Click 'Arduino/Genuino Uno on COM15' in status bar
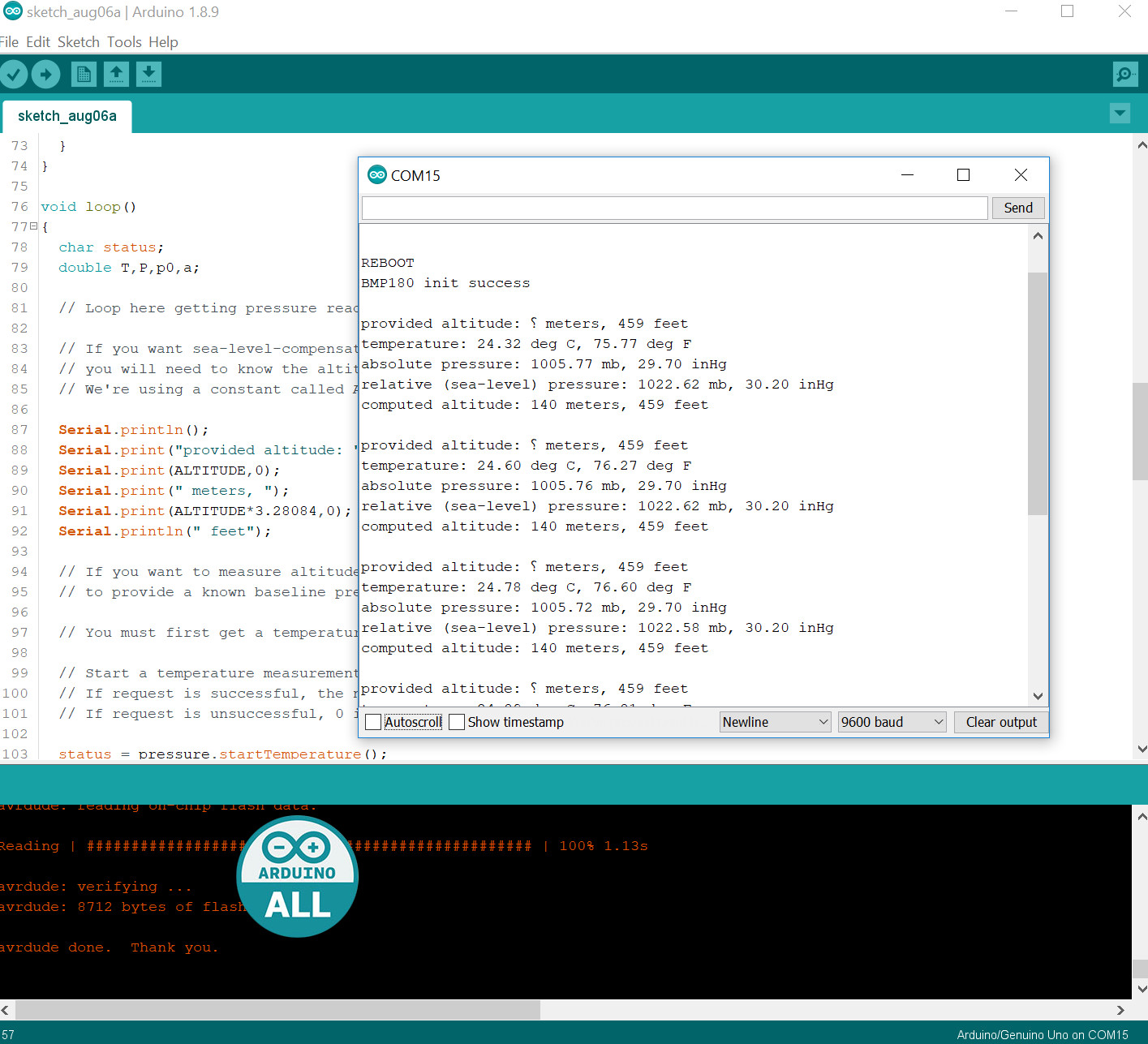Screen dimensions: 1148x1044 tap(1043, 1034)
